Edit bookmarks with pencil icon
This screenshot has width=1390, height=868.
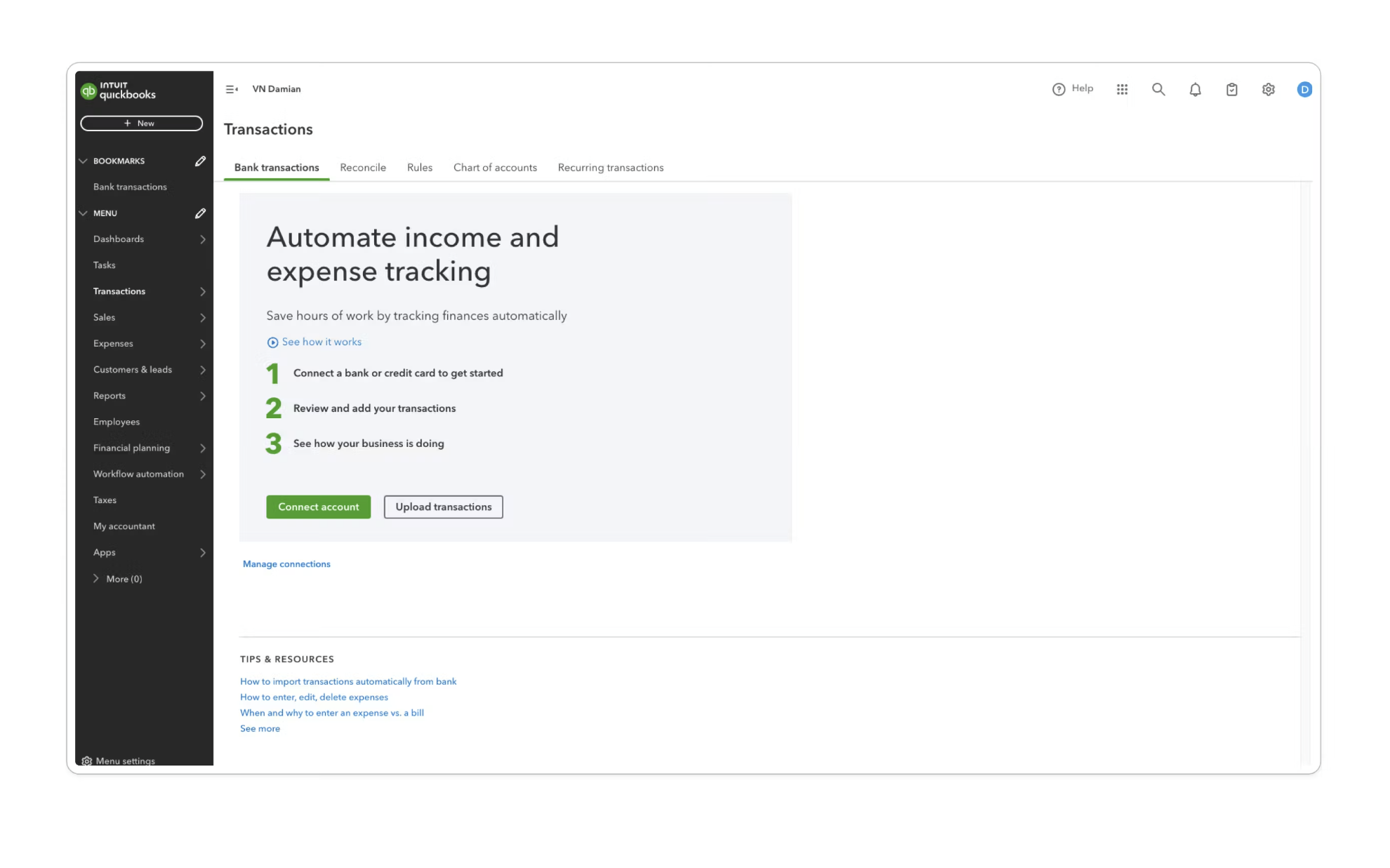point(200,161)
